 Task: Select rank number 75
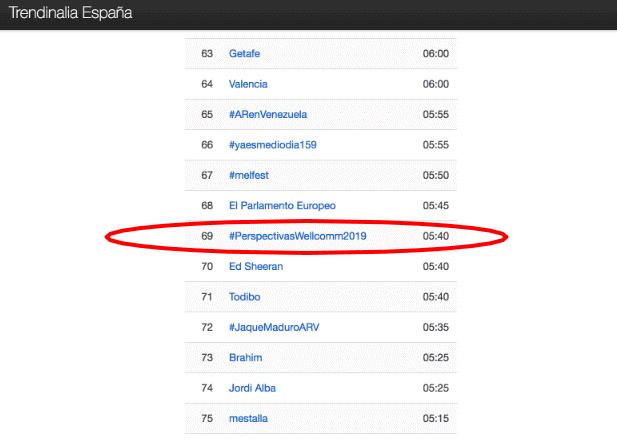(x=207, y=418)
